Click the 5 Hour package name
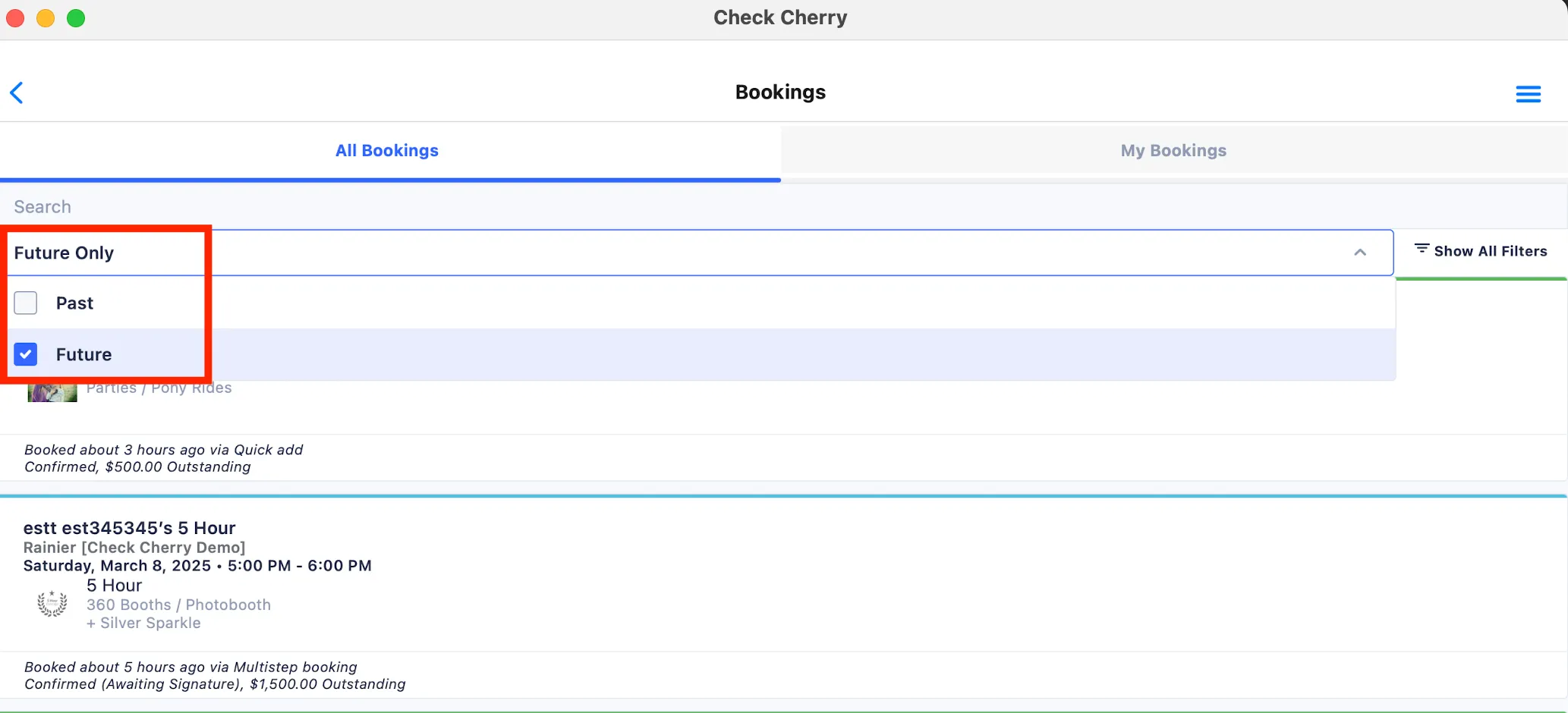1568x713 pixels. pos(115,586)
